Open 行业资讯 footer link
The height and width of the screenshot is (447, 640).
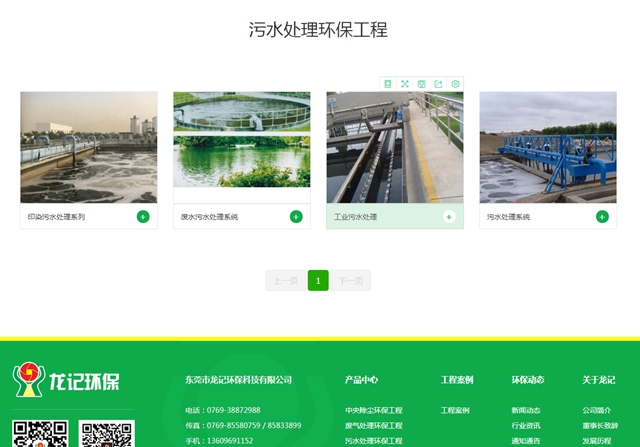[526, 425]
